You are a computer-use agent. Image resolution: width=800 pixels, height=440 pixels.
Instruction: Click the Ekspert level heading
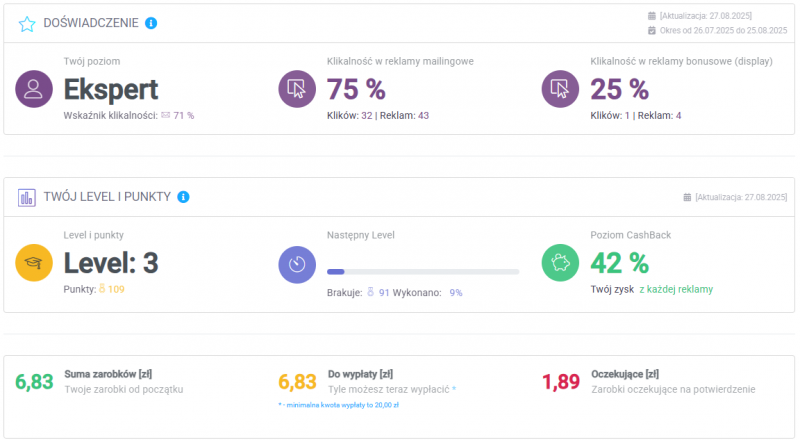111,89
